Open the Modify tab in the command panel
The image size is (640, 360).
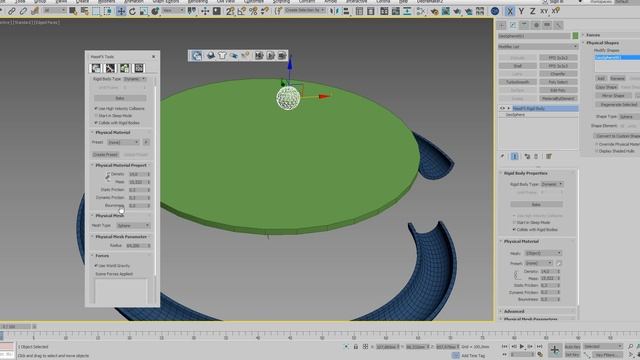tap(513, 25)
